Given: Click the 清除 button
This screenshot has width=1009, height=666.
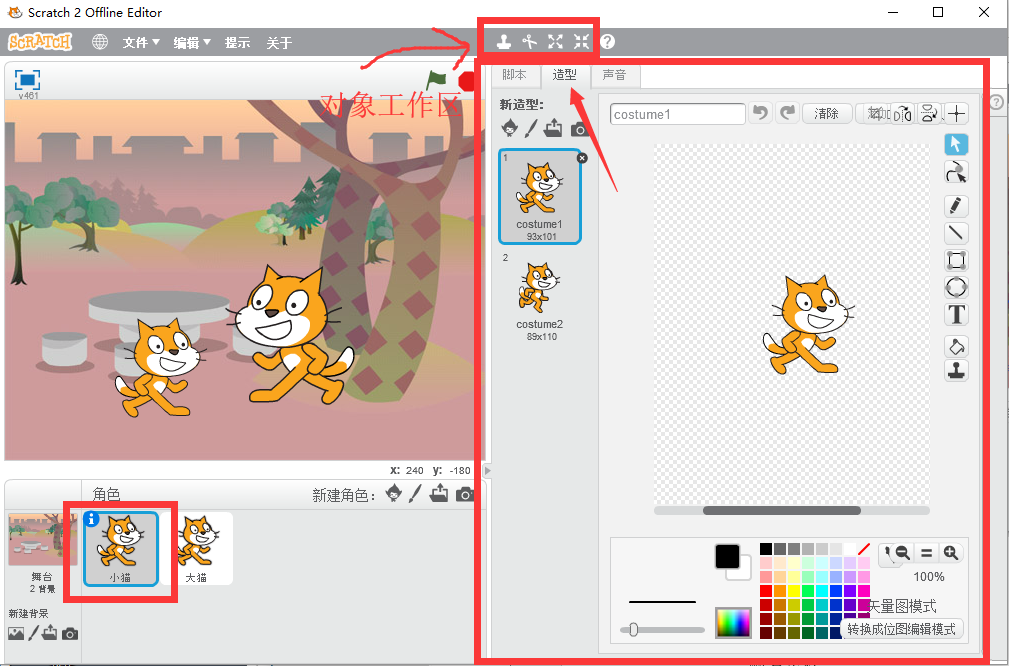Looking at the screenshot, I should [827, 114].
